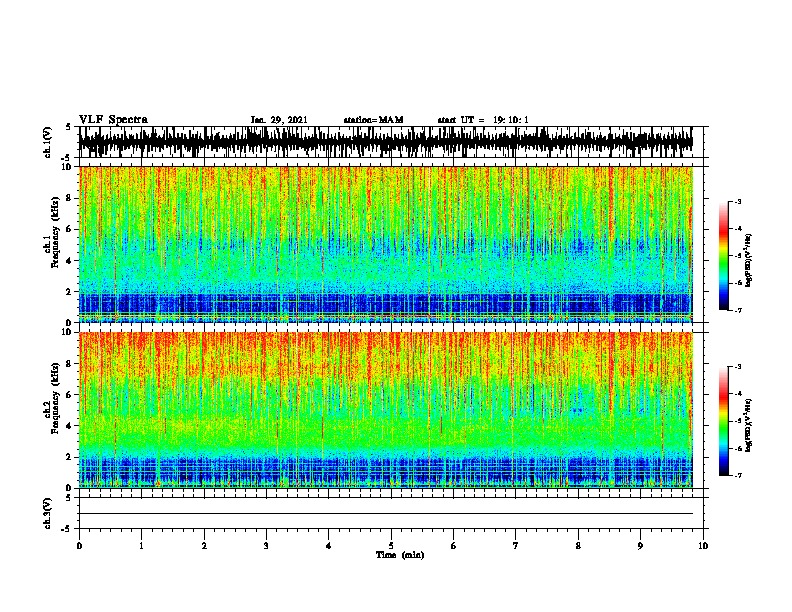
Task: Click the "6" kHz tick of ch.2 spectrogram
Action: click(x=71, y=395)
